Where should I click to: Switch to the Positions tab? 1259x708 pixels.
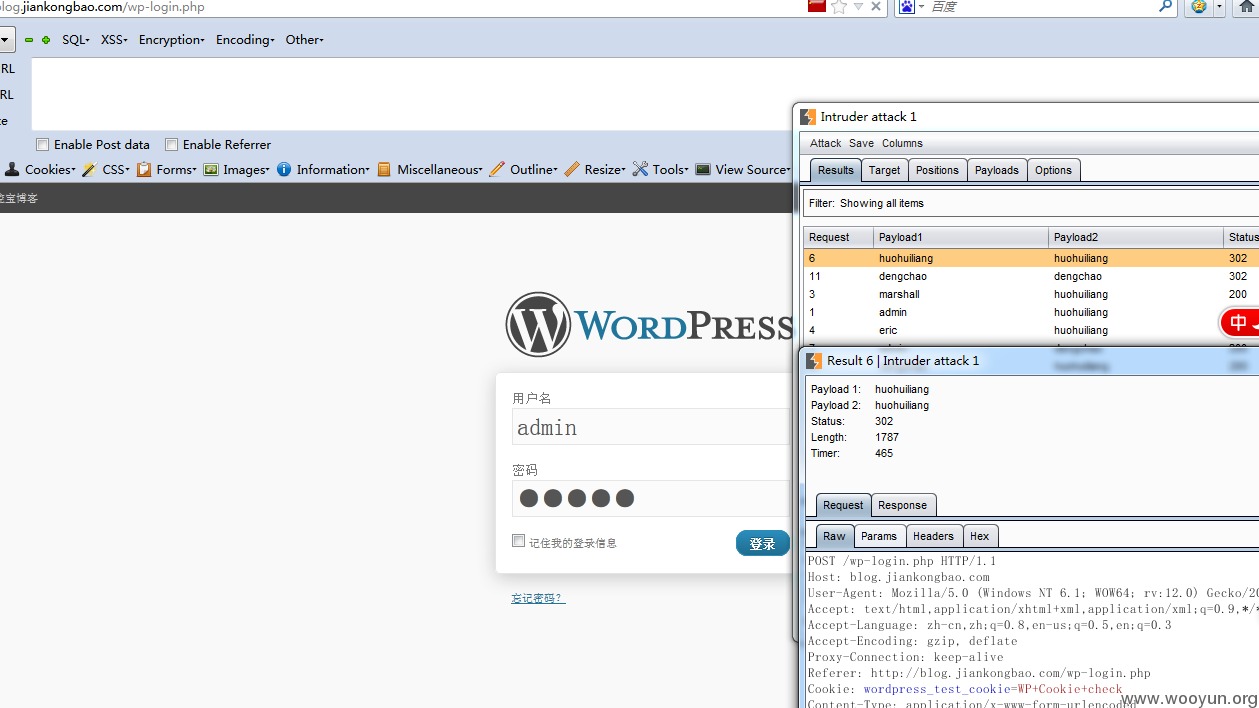[x=937, y=170]
